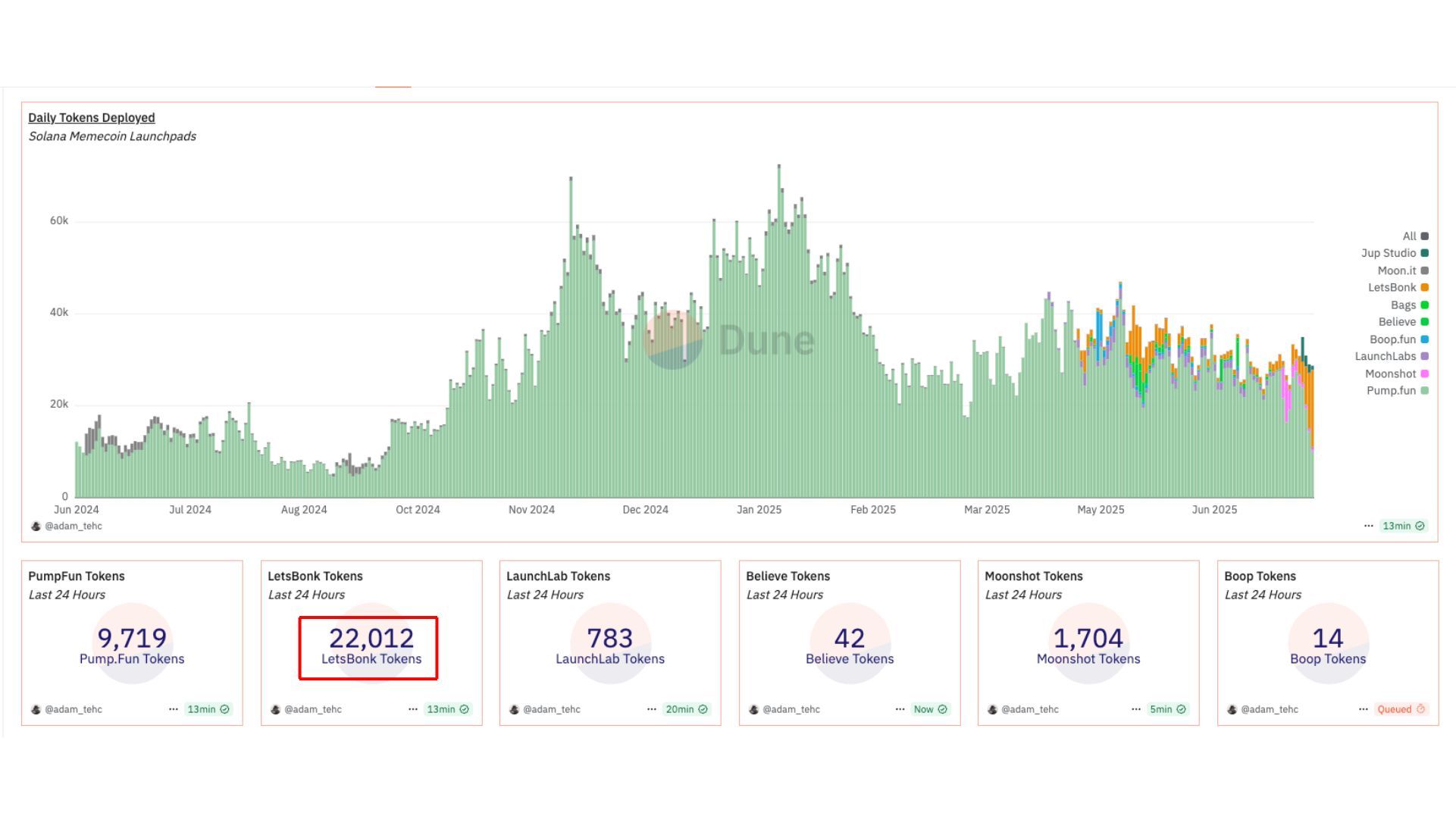This screenshot has width=1456, height=819.
Task: Toggle the All series in the legend
Action: click(x=1415, y=236)
